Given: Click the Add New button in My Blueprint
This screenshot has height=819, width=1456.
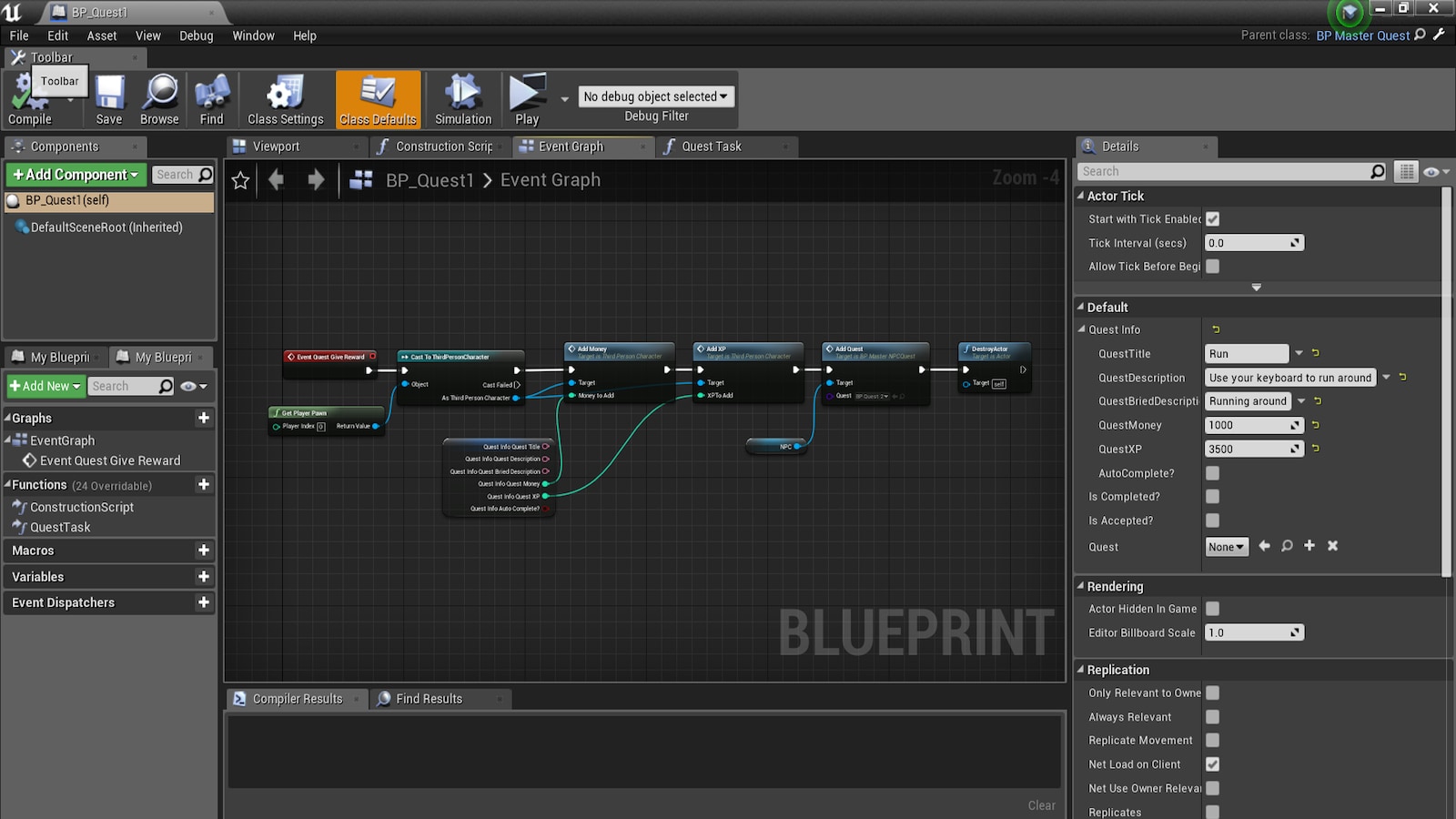Looking at the screenshot, I should pyautogui.click(x=45, y=386).
